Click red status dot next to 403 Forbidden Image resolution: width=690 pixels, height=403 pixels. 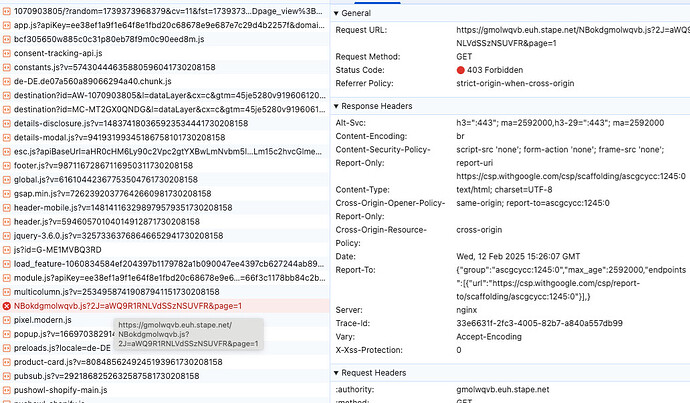click(461, 70)
